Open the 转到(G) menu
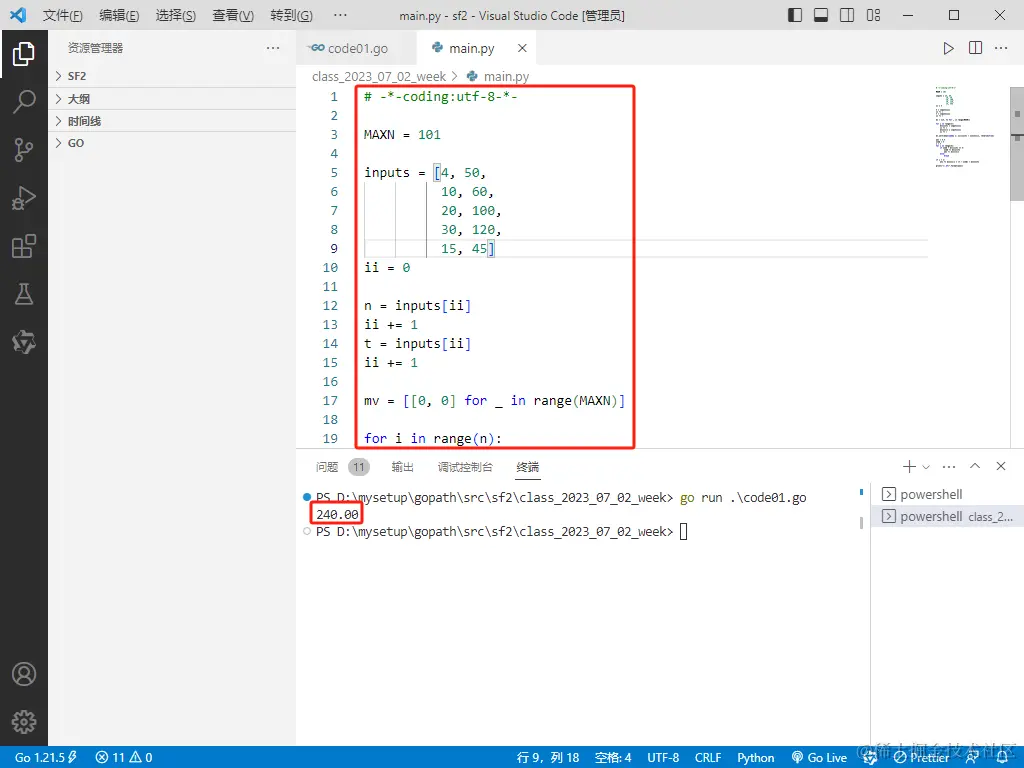Image resolution: width=1024 pixels, height=768 pixels. (x=291, y=15)
